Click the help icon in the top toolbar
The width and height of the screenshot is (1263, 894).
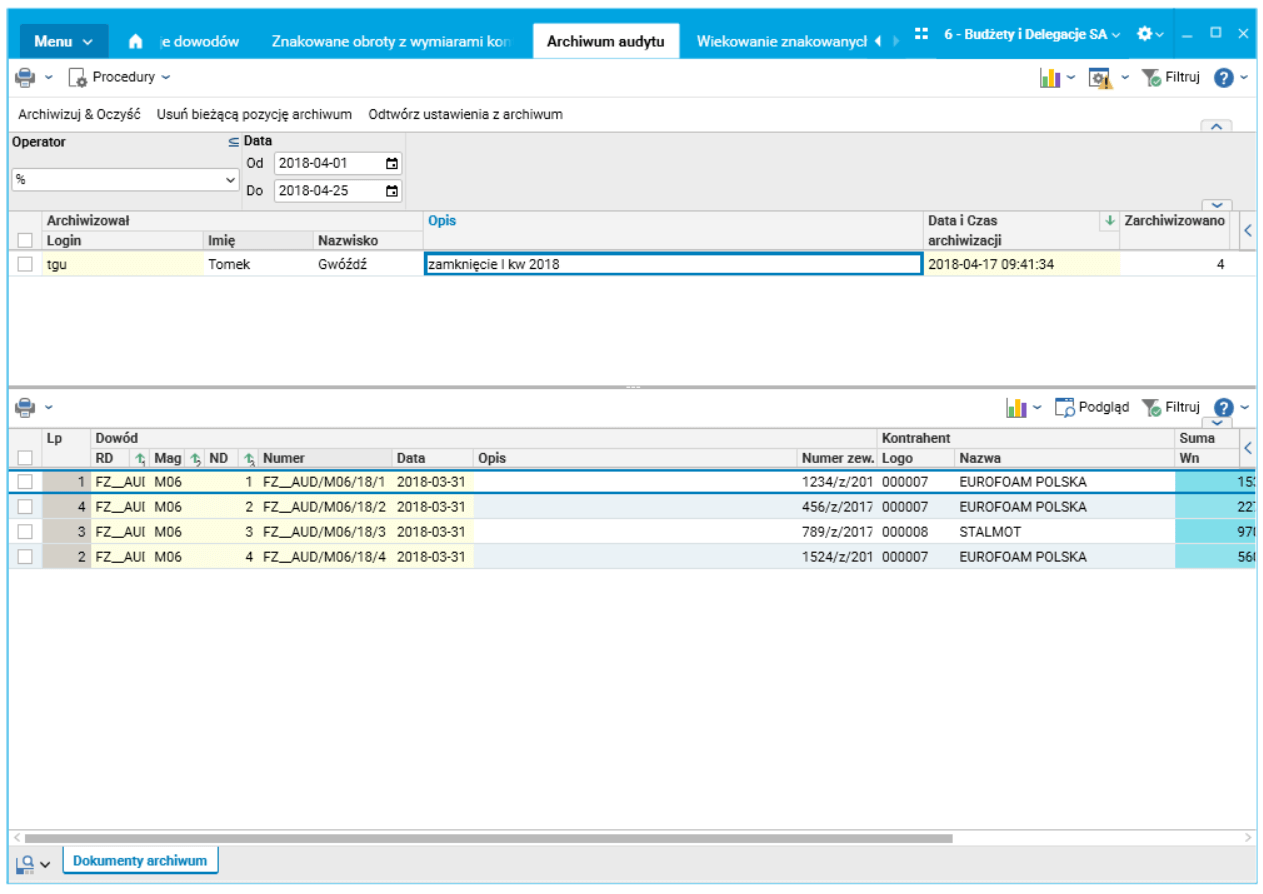1222,78
